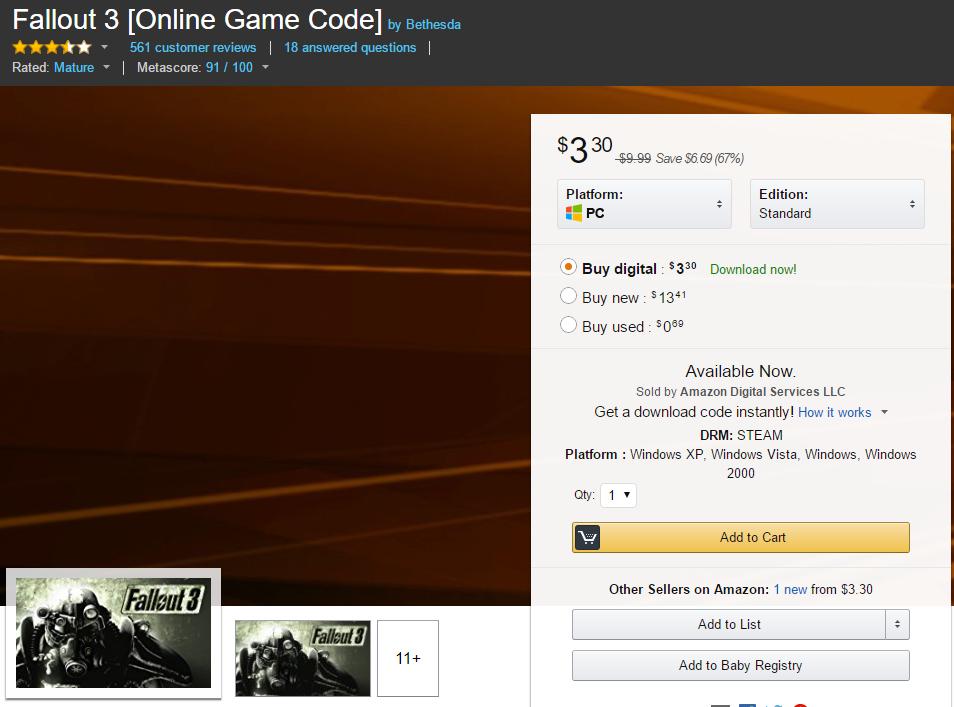Expand the Add to List arrow menu

tap(896, 625)
